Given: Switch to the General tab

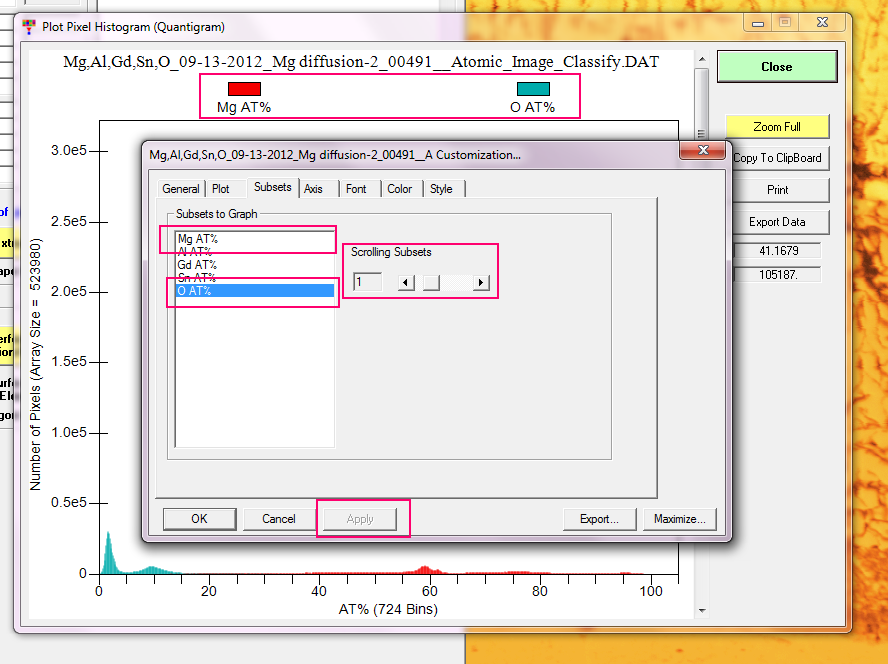Looking at the screenshot, I should [181, 189].
